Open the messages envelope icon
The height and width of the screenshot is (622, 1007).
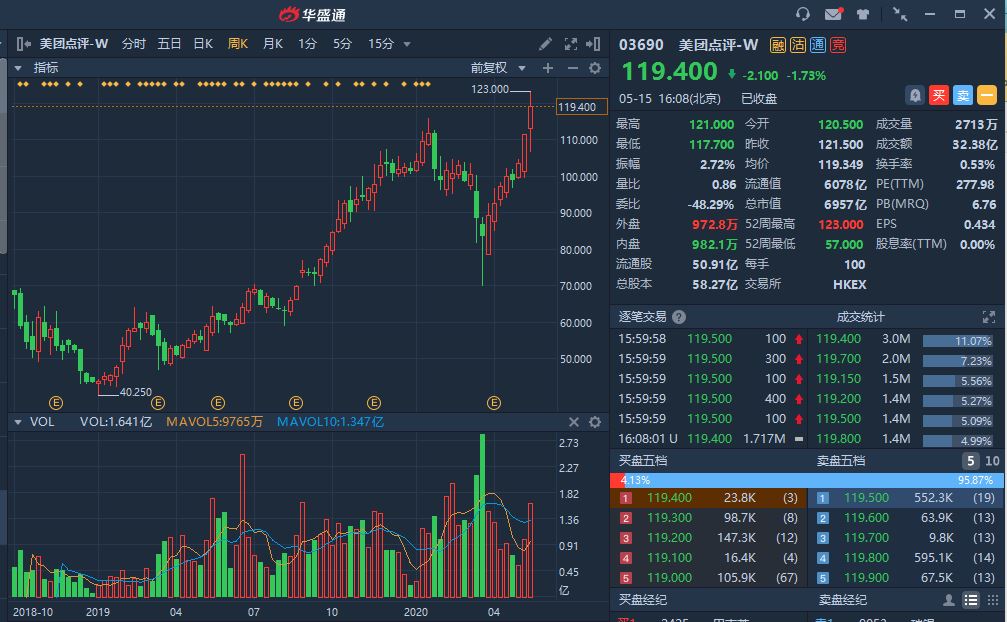(x=832, y=14)
